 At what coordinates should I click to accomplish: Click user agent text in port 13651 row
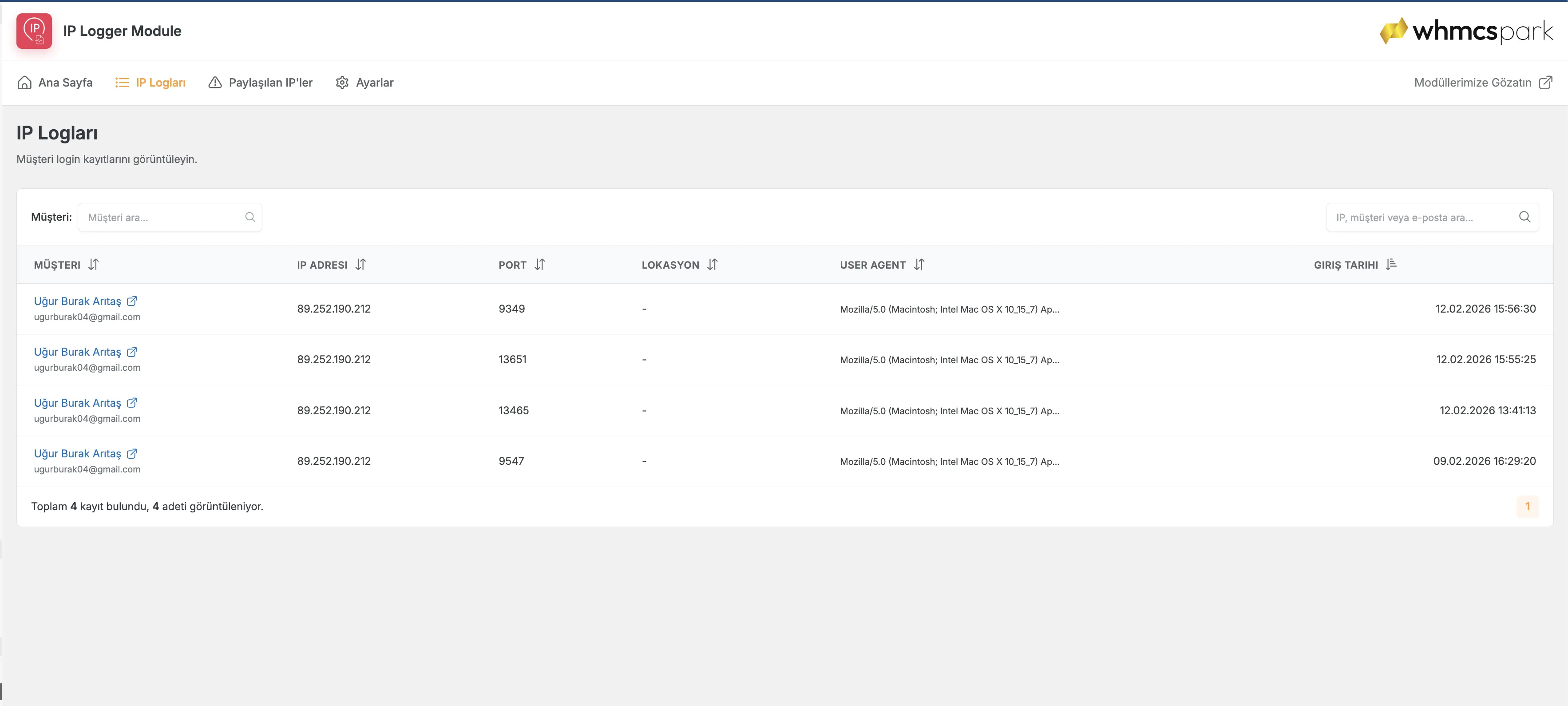click(x=950, y=360)
